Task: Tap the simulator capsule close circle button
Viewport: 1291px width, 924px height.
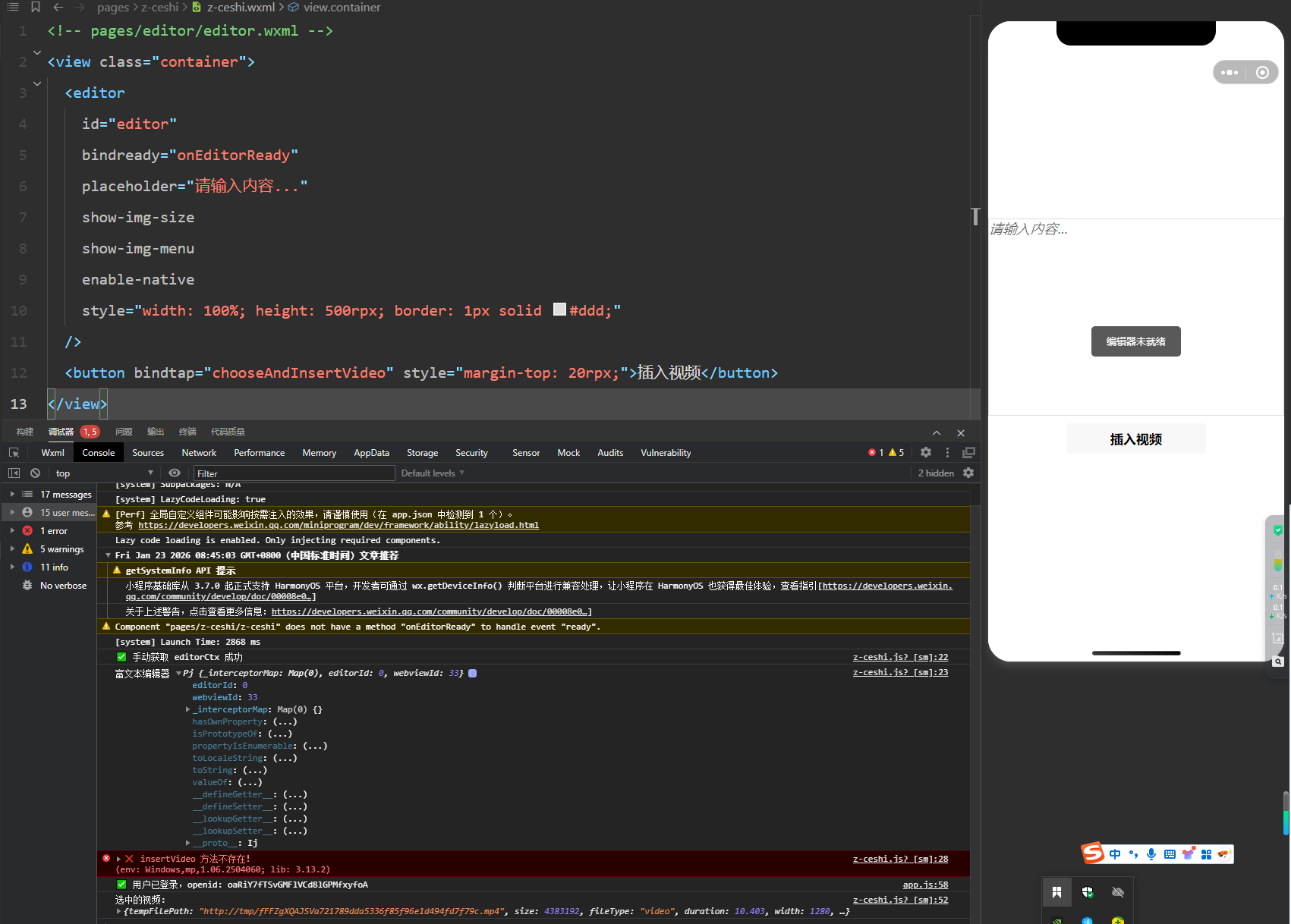Action: pyautogui.click(x=1262, y=73)
